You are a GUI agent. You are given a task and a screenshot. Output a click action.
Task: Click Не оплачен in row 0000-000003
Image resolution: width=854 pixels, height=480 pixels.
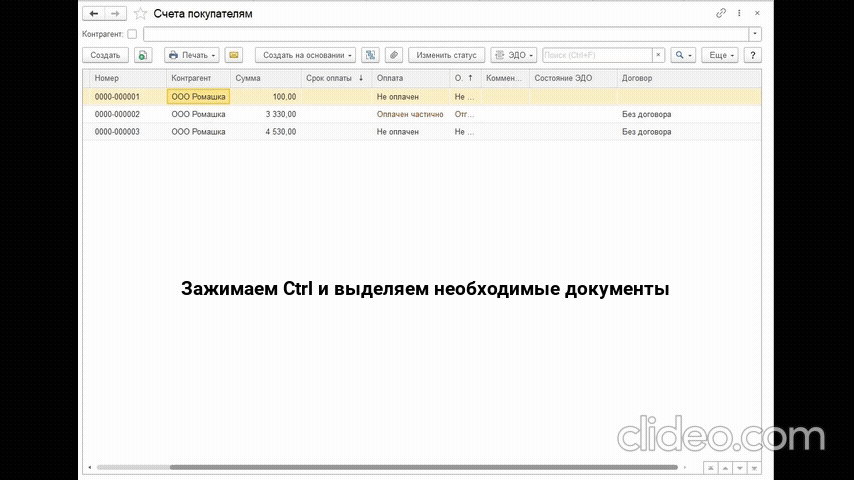398,131
